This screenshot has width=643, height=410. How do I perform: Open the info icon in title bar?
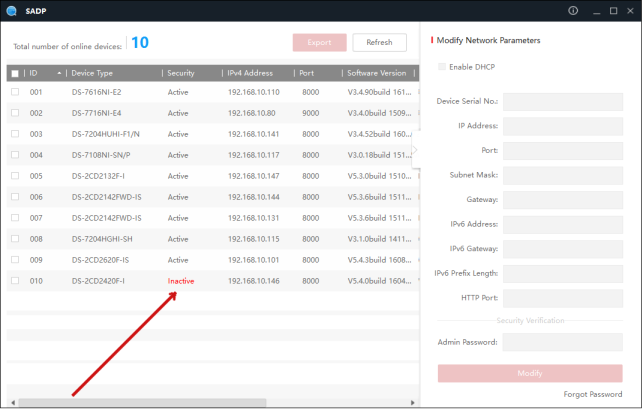click(x=573, y=11)
